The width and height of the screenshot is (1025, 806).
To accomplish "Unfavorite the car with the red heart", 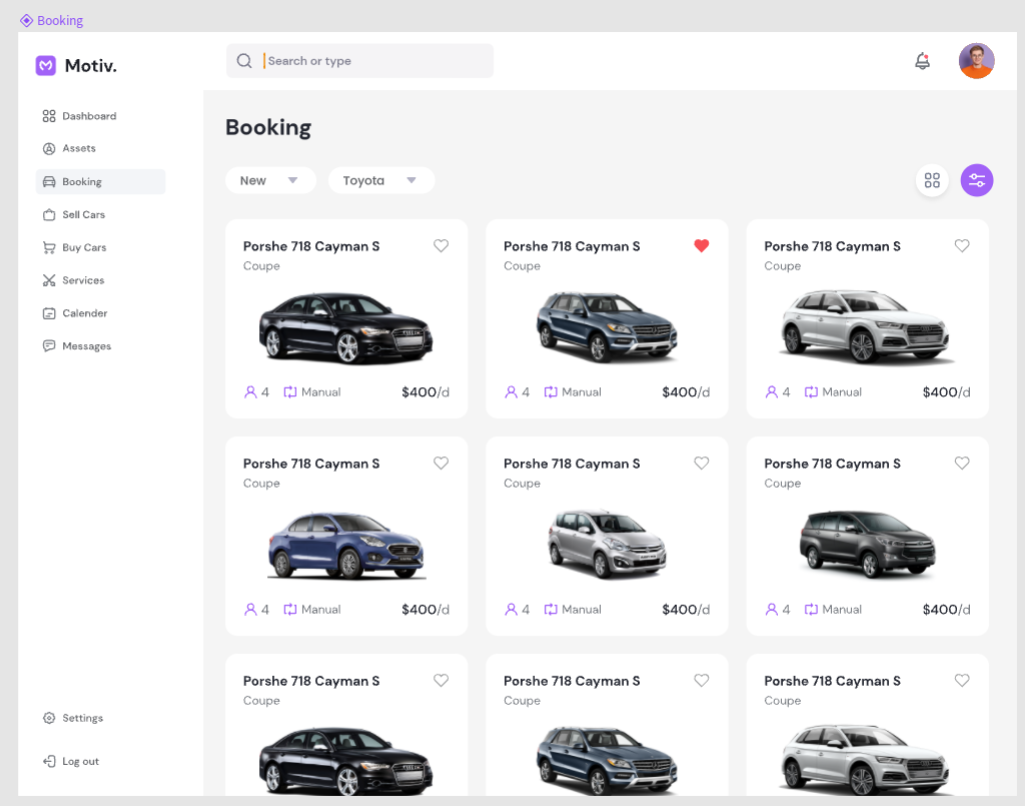I will click(701, 246).
